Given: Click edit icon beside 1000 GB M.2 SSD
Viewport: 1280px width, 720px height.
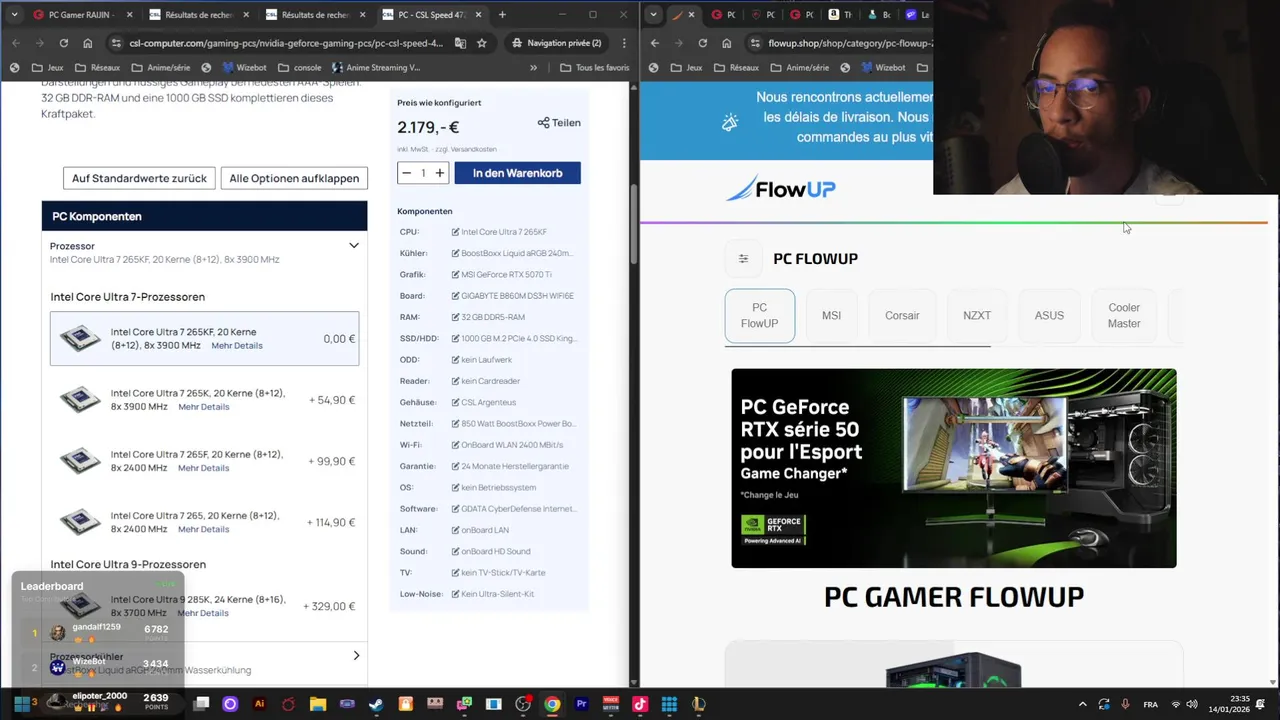Looking at the screenshot, I should [x=455, y=339].
